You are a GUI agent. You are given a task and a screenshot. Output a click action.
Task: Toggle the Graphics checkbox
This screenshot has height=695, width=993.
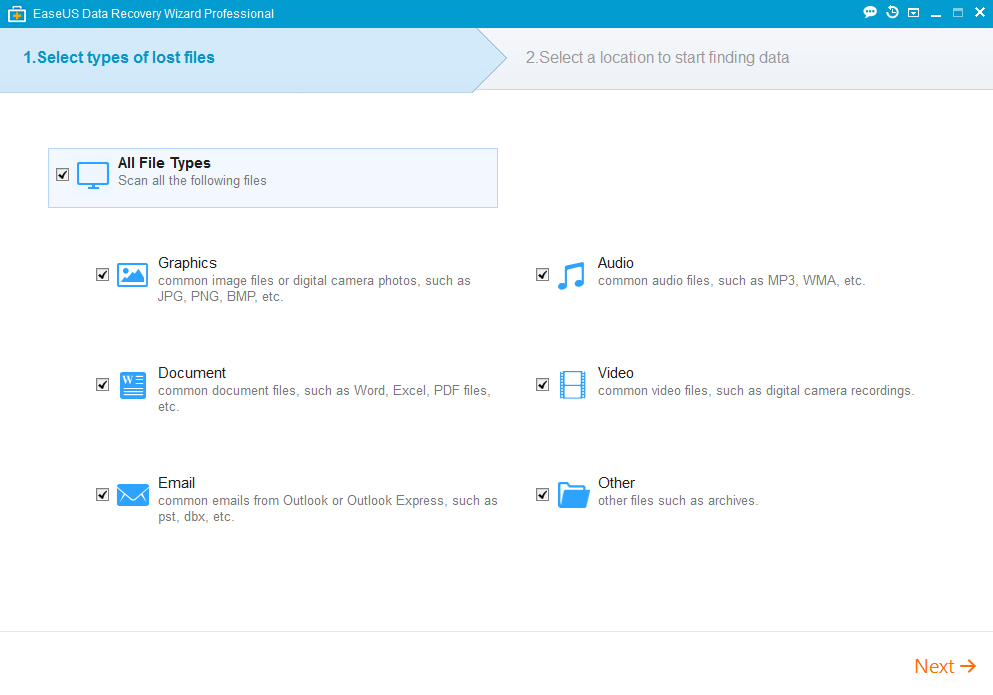[x=102, y=274]
